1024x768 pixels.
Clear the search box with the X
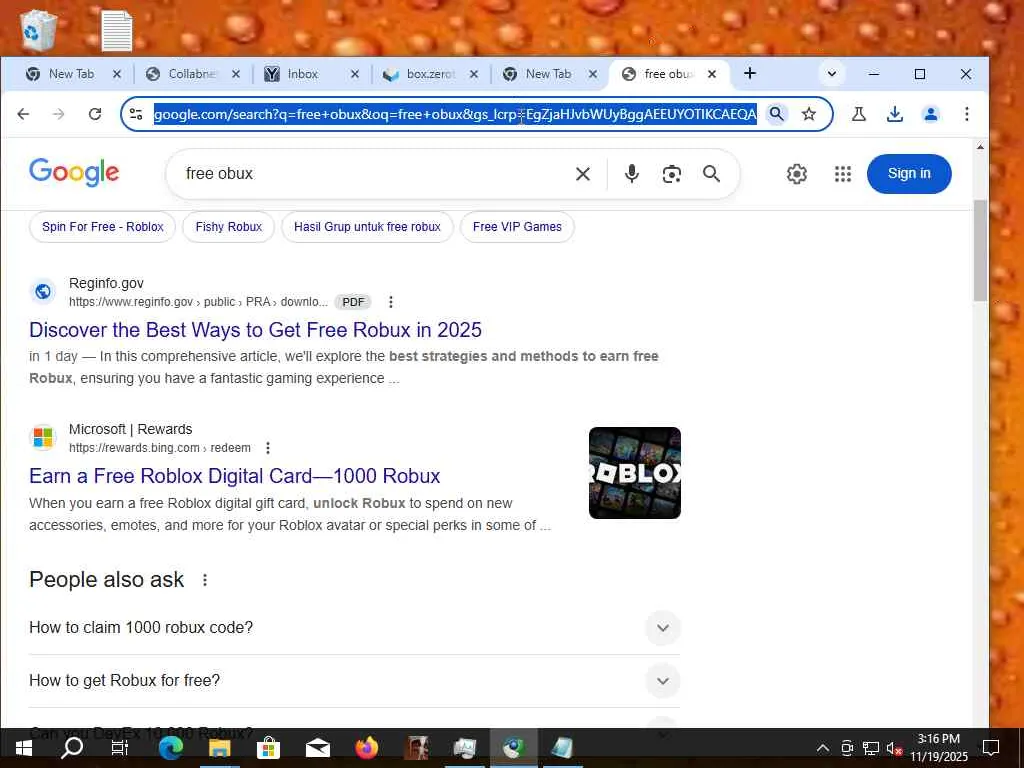pyautogui.click(x=583, y=174)
